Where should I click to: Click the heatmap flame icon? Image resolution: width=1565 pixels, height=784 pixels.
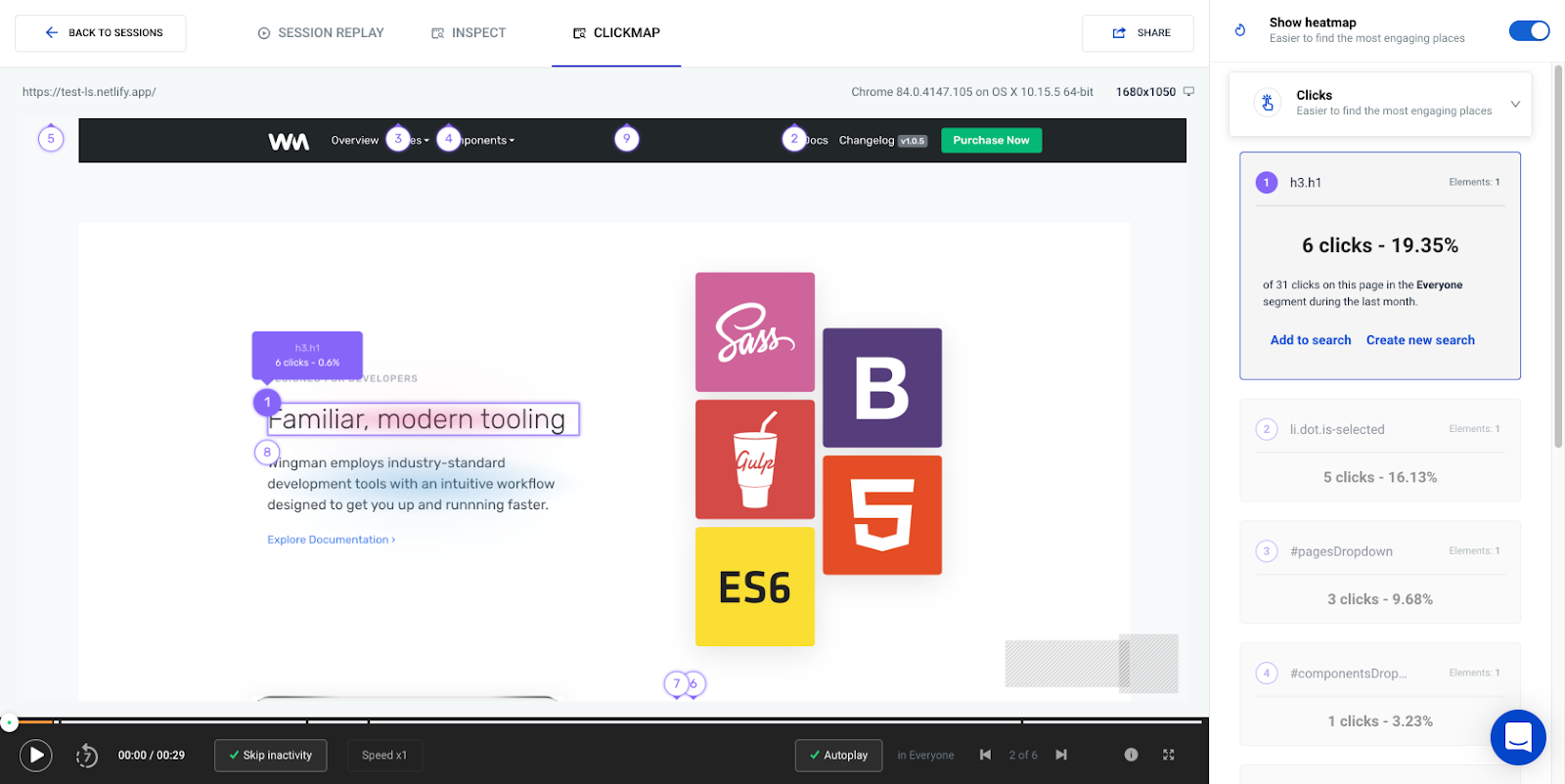pos(1240,30)
